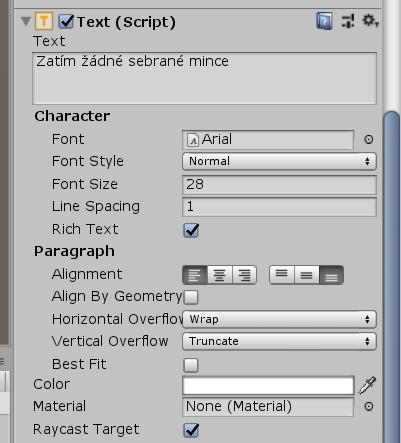The width and height of the screenshot is (401, 443).
Task: Open the Font Style dropdown
Action: click(279, 161)
